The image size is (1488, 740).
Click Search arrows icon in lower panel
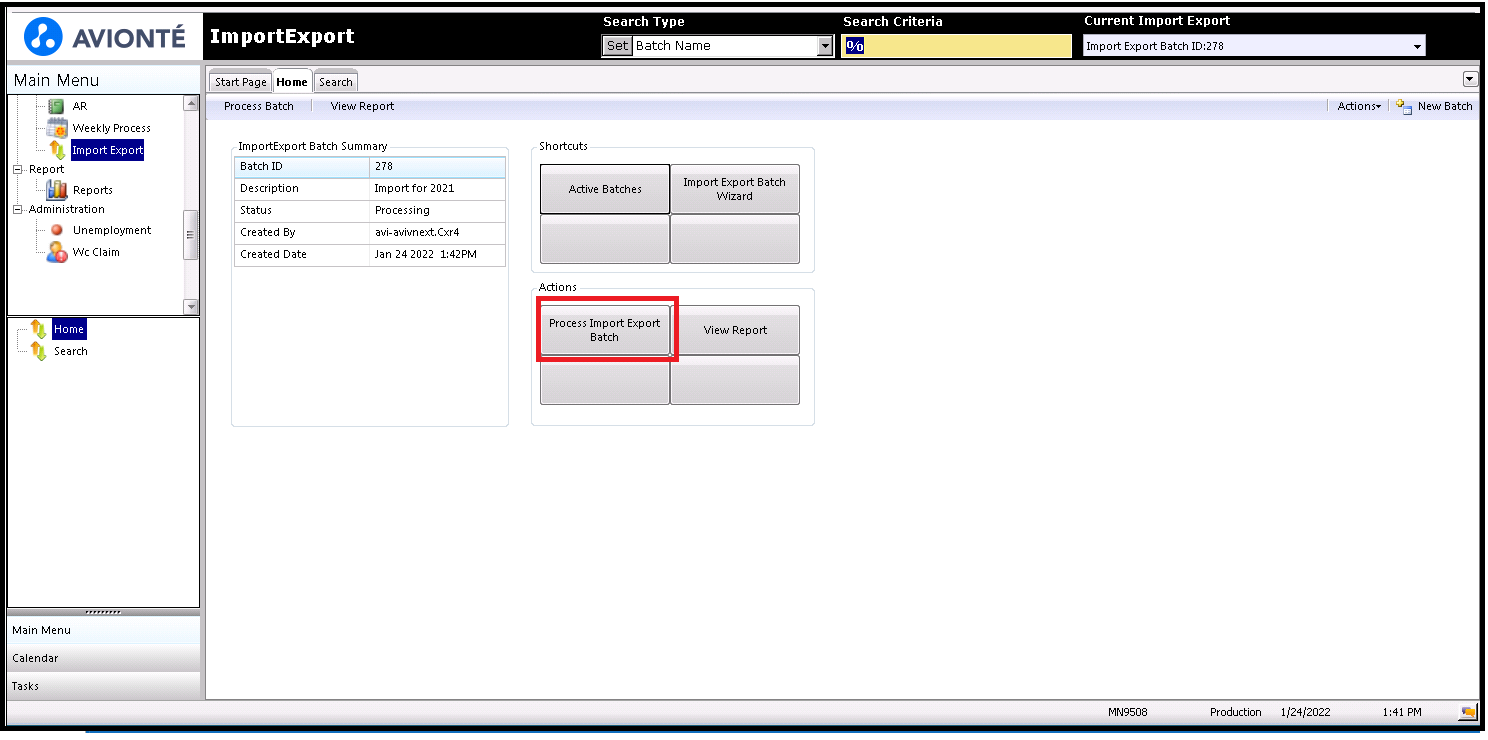(x=39, y=351)
